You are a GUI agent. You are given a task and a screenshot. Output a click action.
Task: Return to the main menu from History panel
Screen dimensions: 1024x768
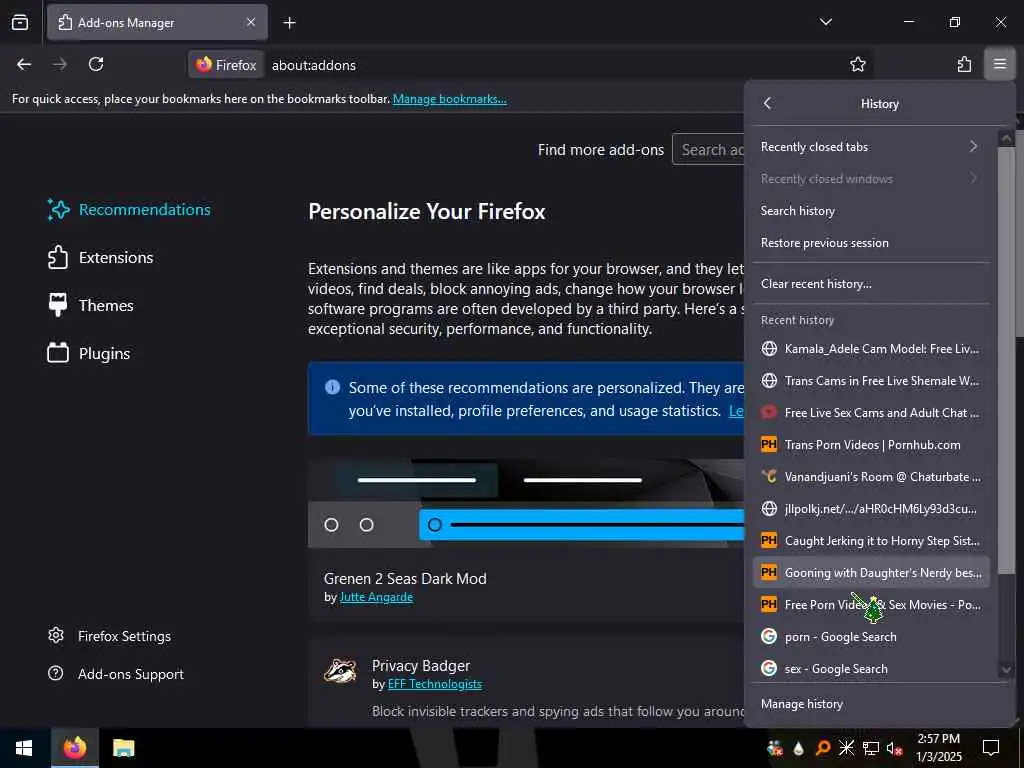768,103
